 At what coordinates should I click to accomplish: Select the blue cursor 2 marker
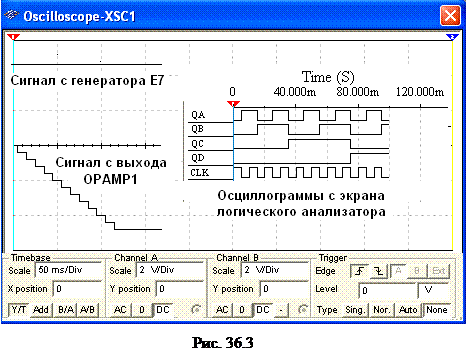click(452, 37)
